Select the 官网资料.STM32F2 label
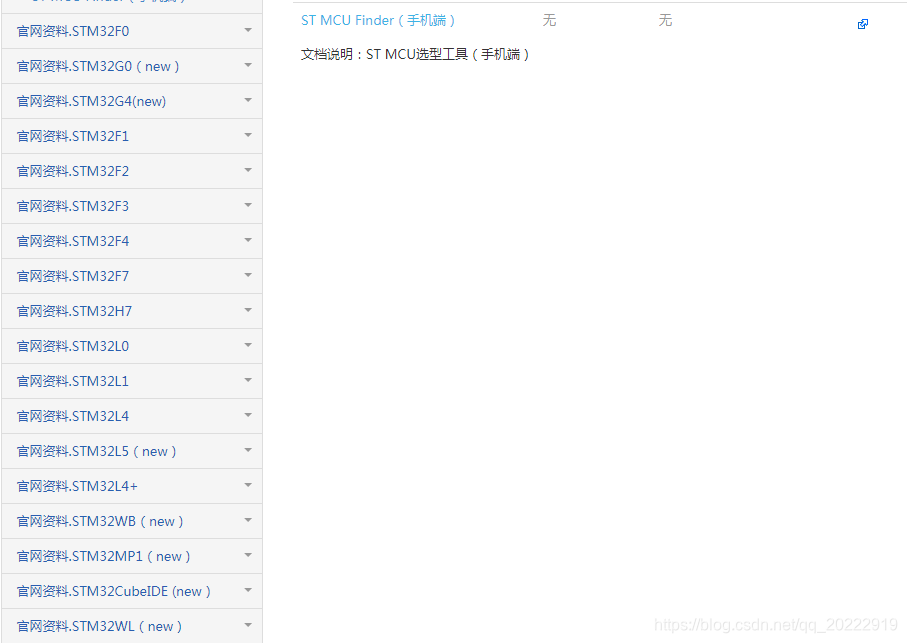This screenshot has height=643, width=907. pos(73,171)
